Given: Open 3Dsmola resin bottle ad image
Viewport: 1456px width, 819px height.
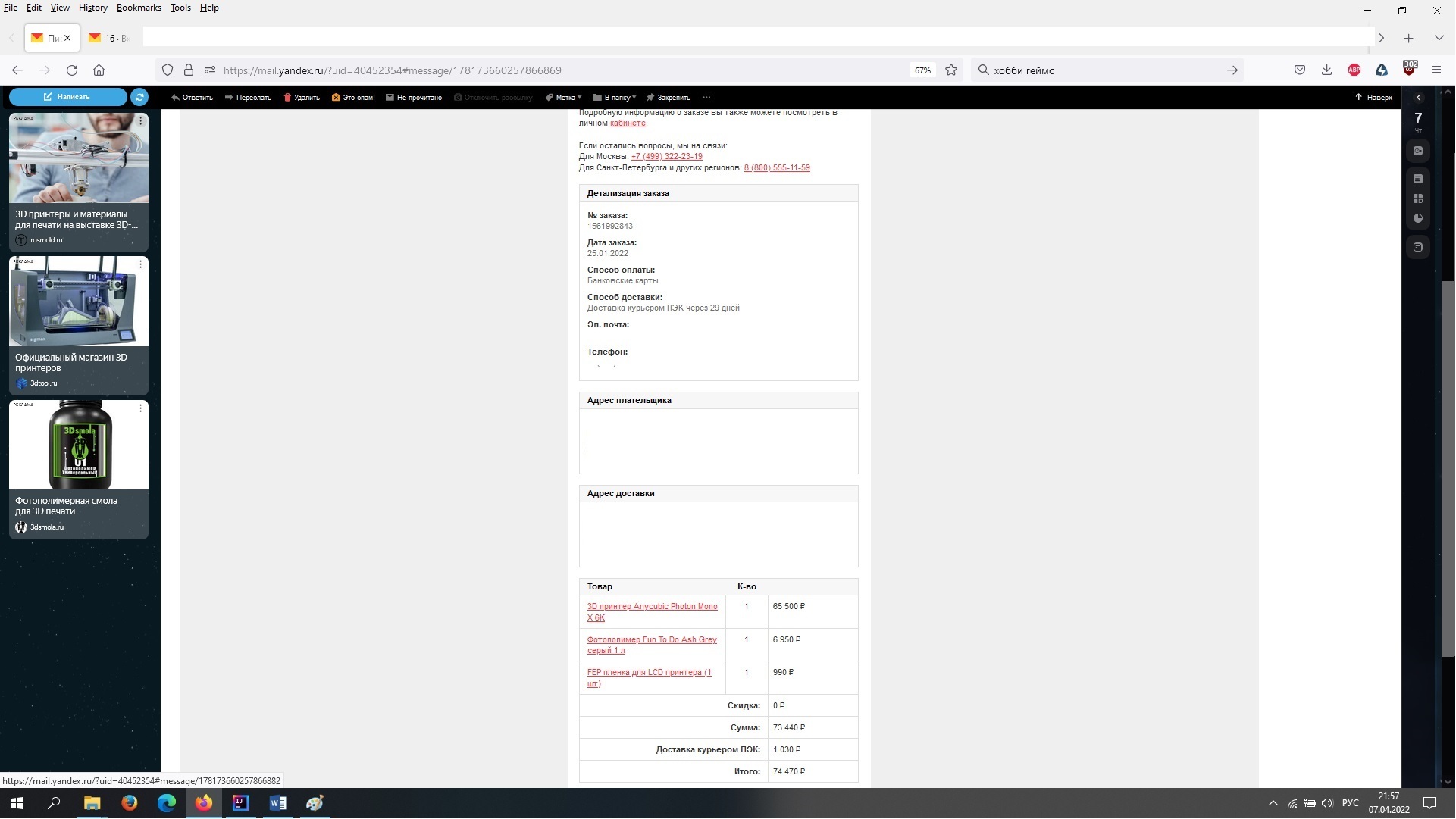Looking at the screenshot, I should click(79, 445).
